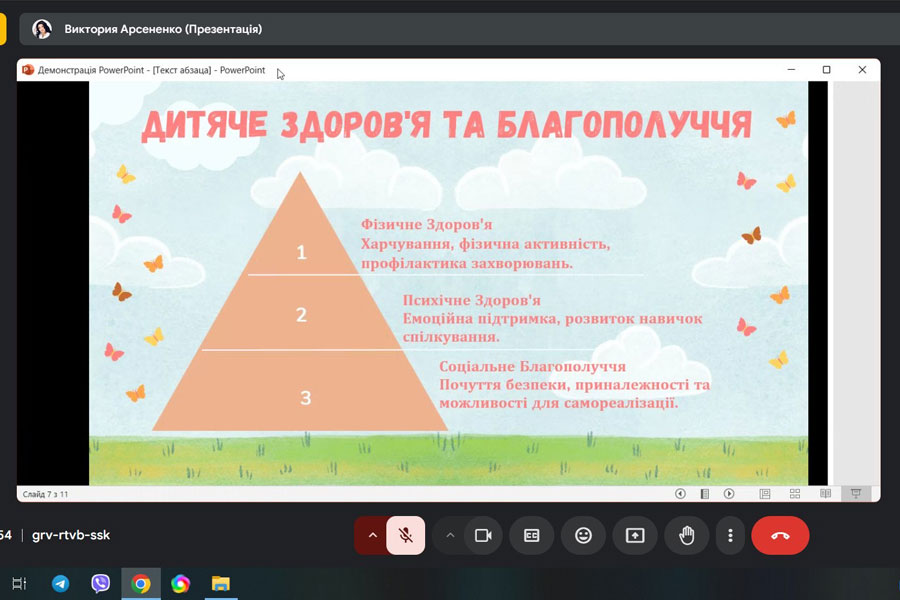Click 'Виктория Арсенко (Презентація)' label

[x=163, y=29]
